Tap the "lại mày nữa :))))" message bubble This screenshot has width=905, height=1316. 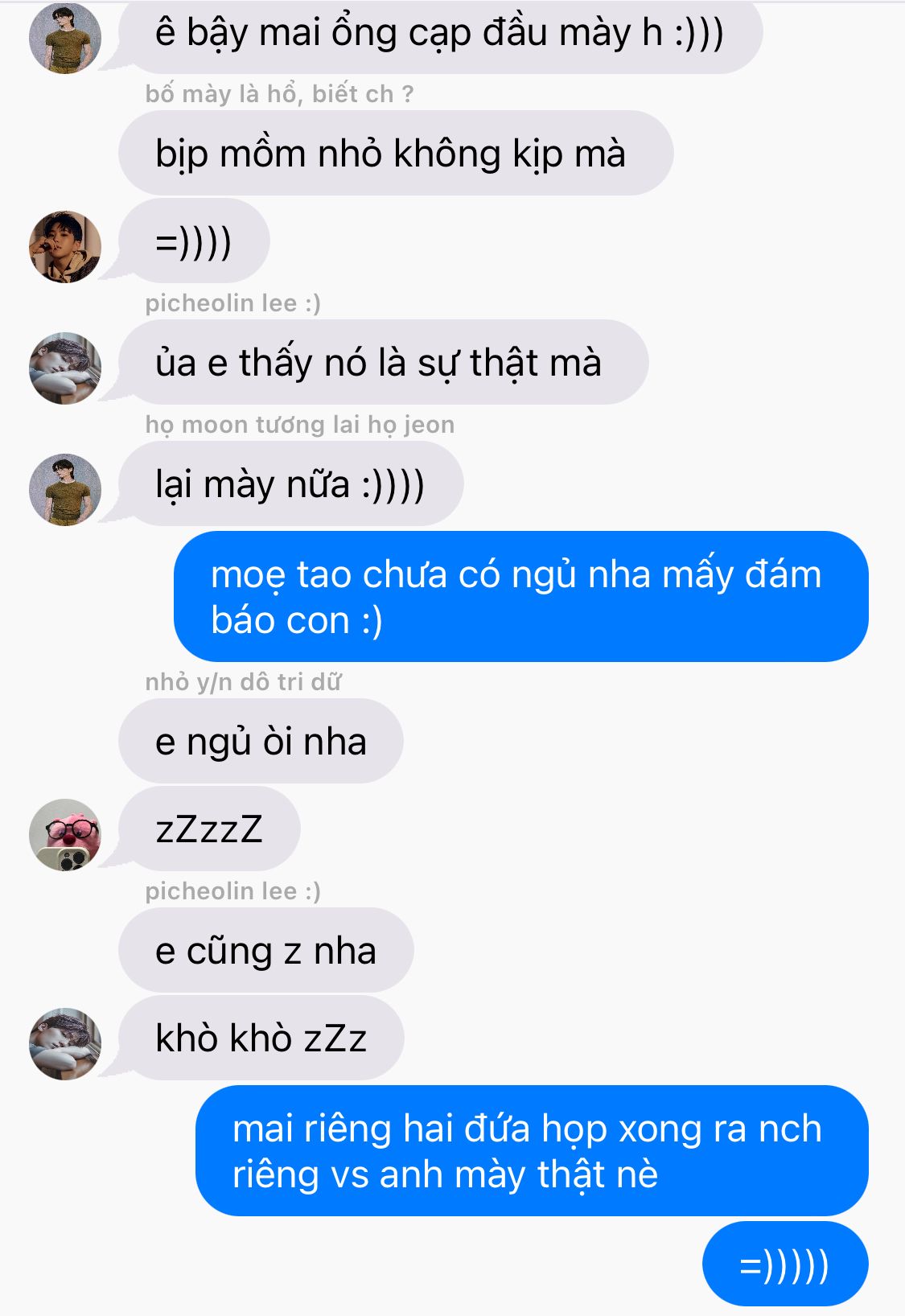tap(290, 484)
